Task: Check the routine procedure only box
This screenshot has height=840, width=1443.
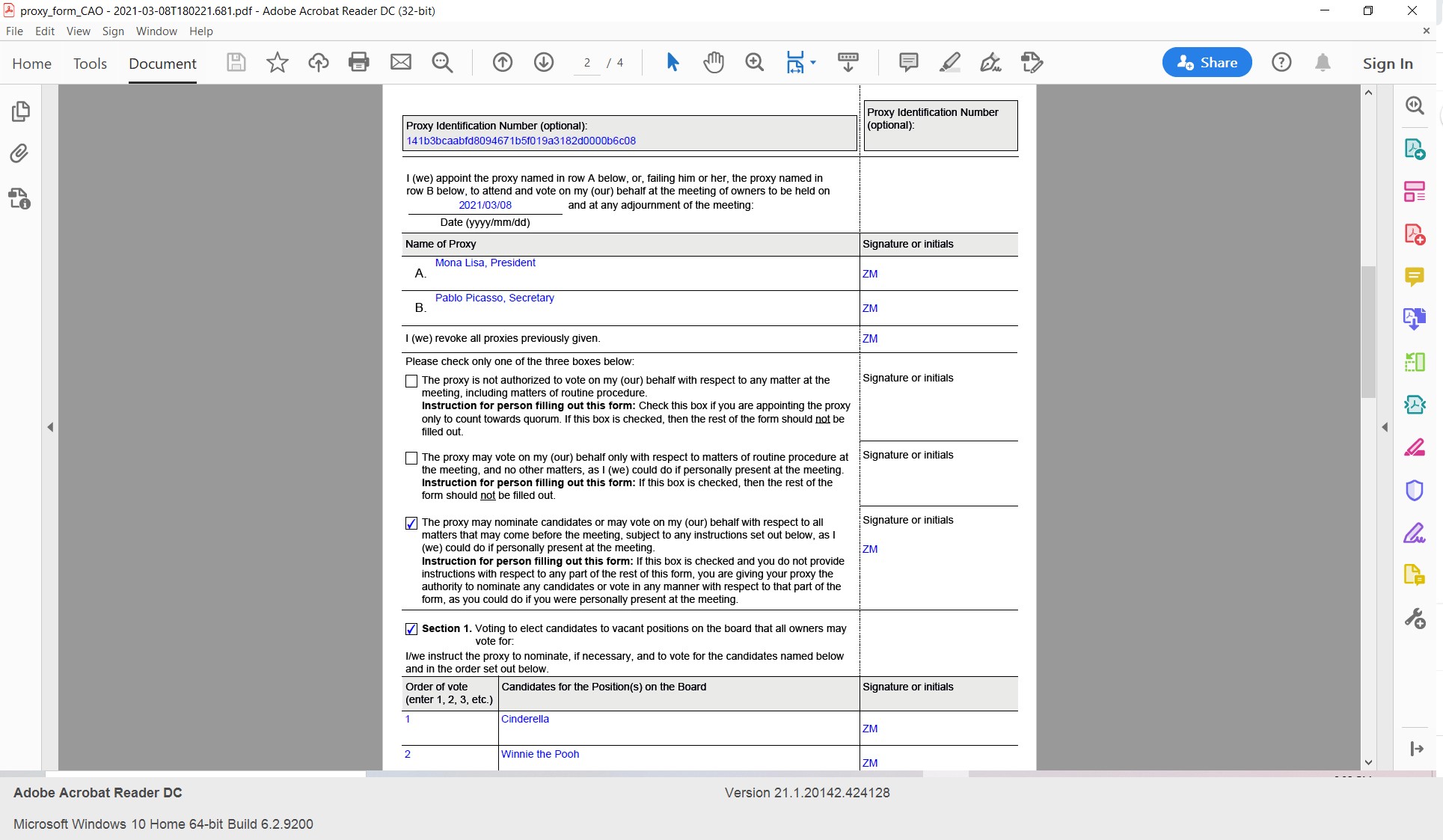Action: 411,458
